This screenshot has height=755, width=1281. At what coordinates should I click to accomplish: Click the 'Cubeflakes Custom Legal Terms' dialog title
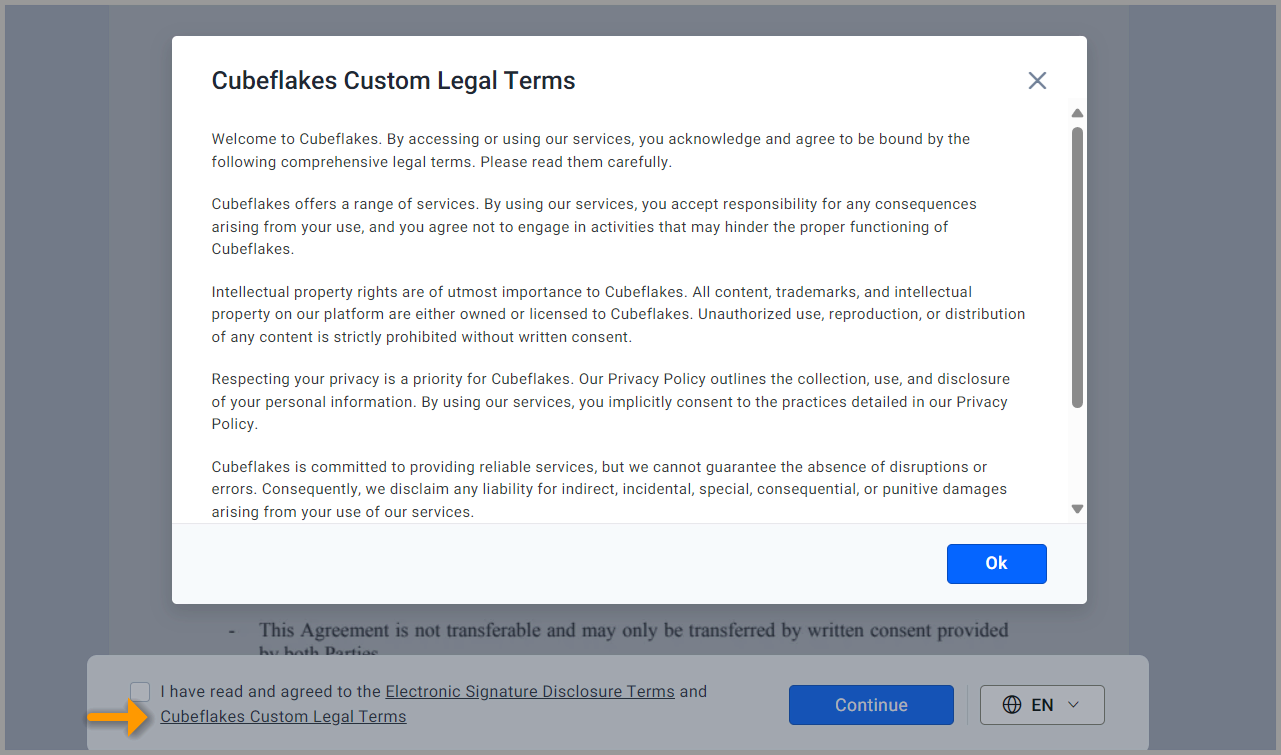393,81
